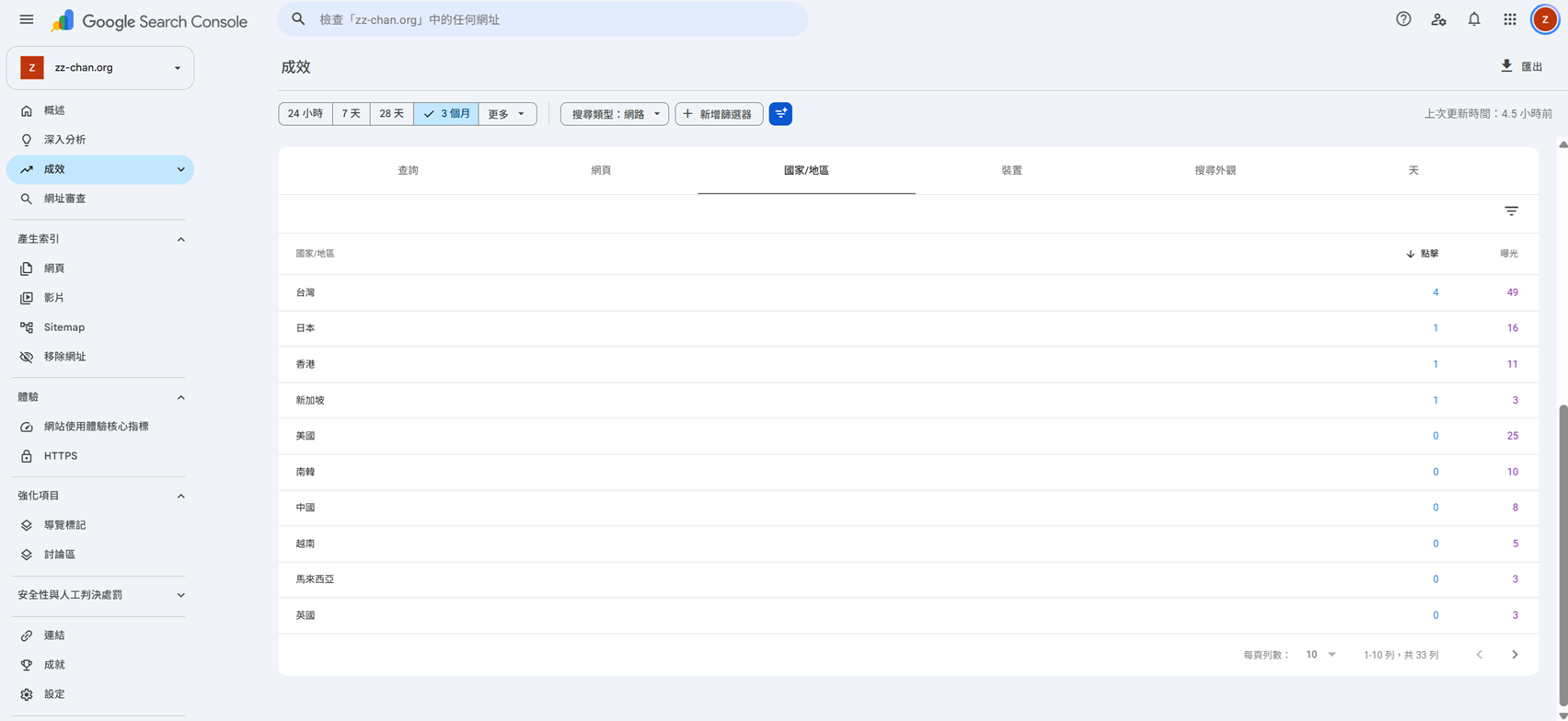Switch to the 查詢 tab
1568x721 pixels.
point(408,171)
